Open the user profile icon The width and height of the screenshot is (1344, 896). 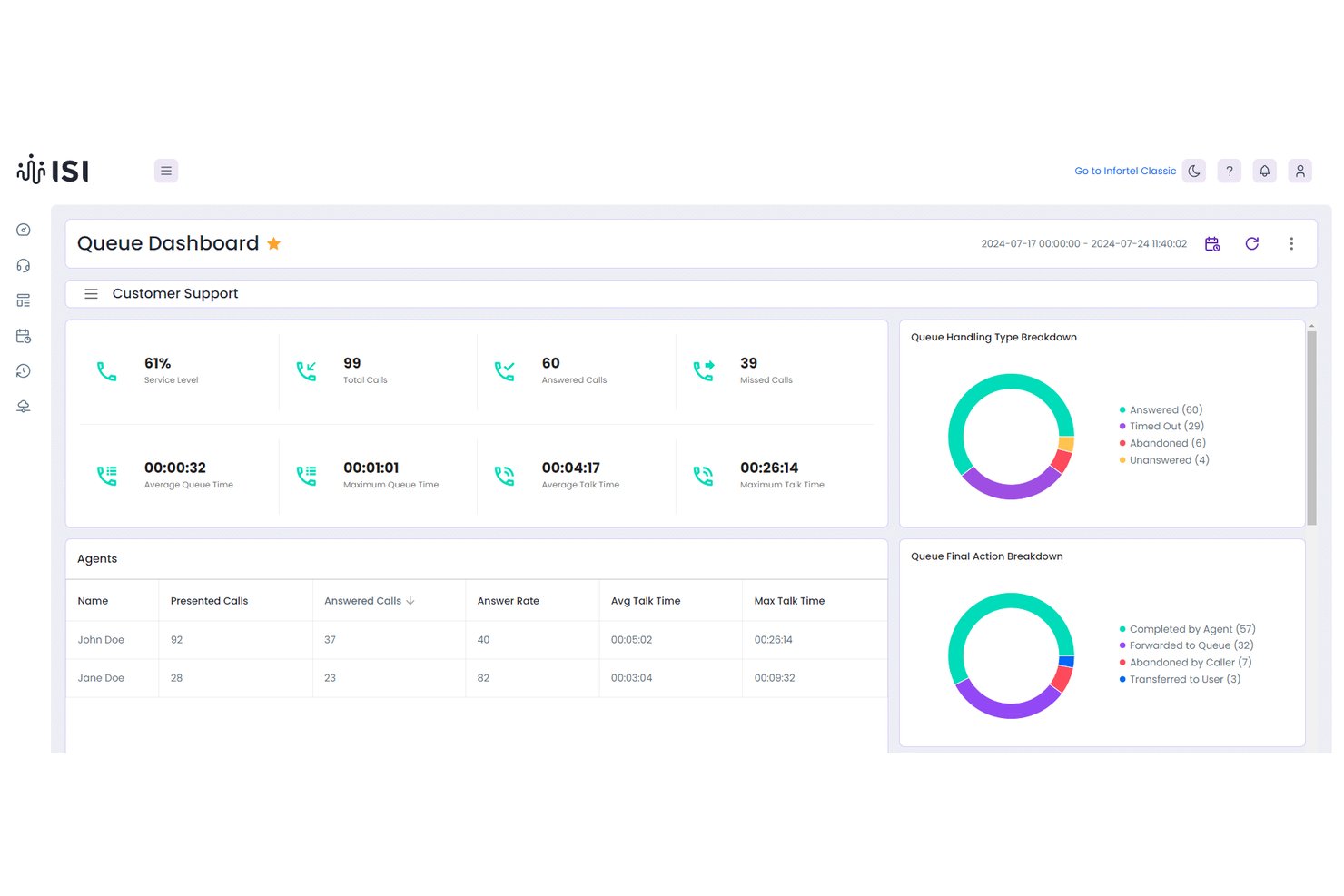[1300, 171]
